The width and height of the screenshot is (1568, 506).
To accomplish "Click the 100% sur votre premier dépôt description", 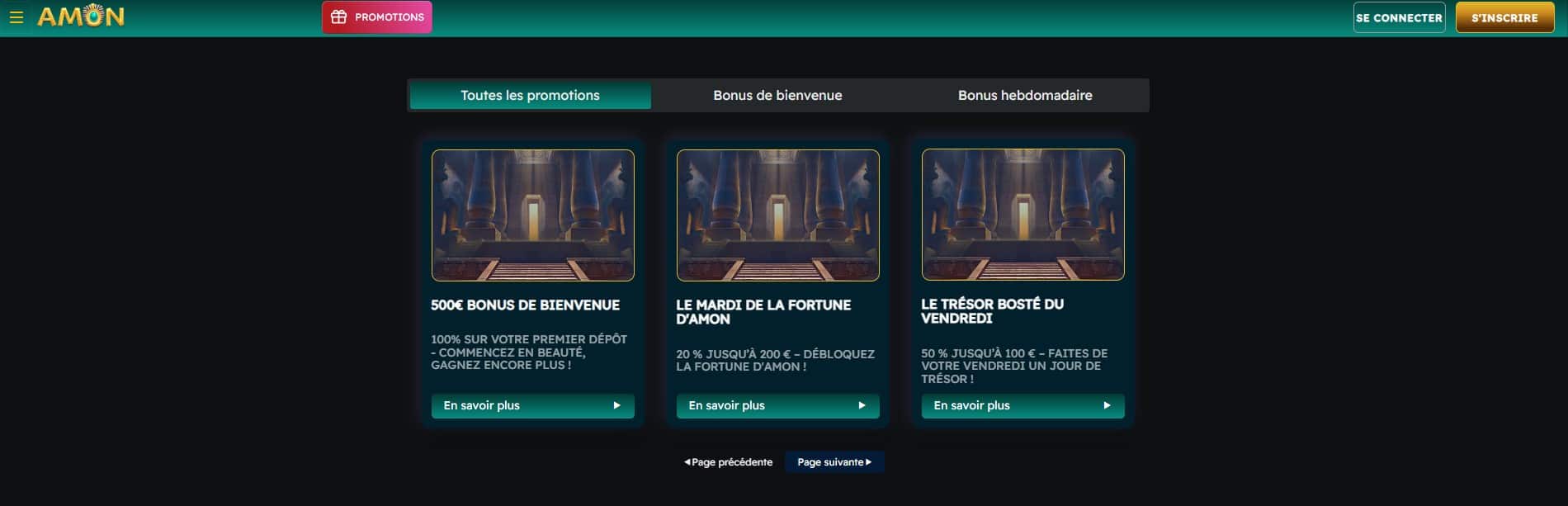I will click(x=528, y=352).
